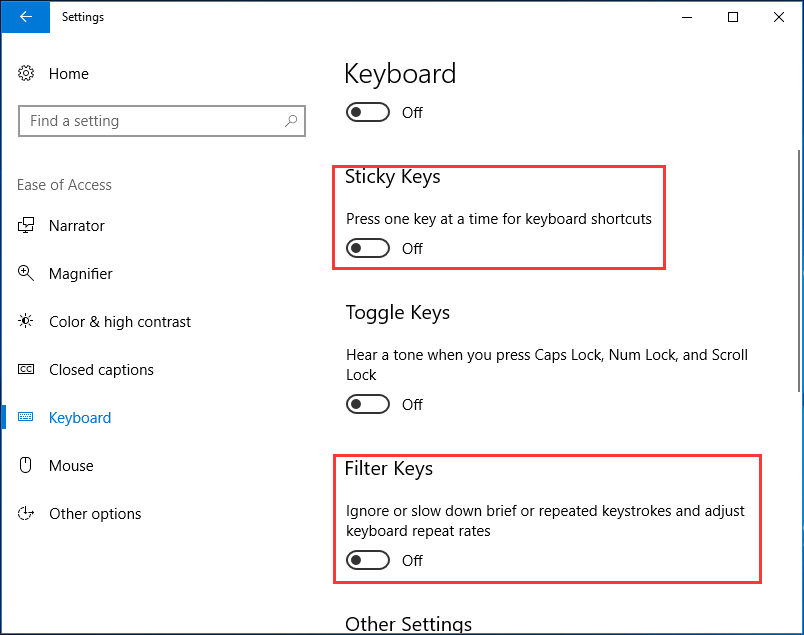This screenshot has height=635, width=804.
Task: Click the Home gear icon
Action: click(x=27, y=74)
